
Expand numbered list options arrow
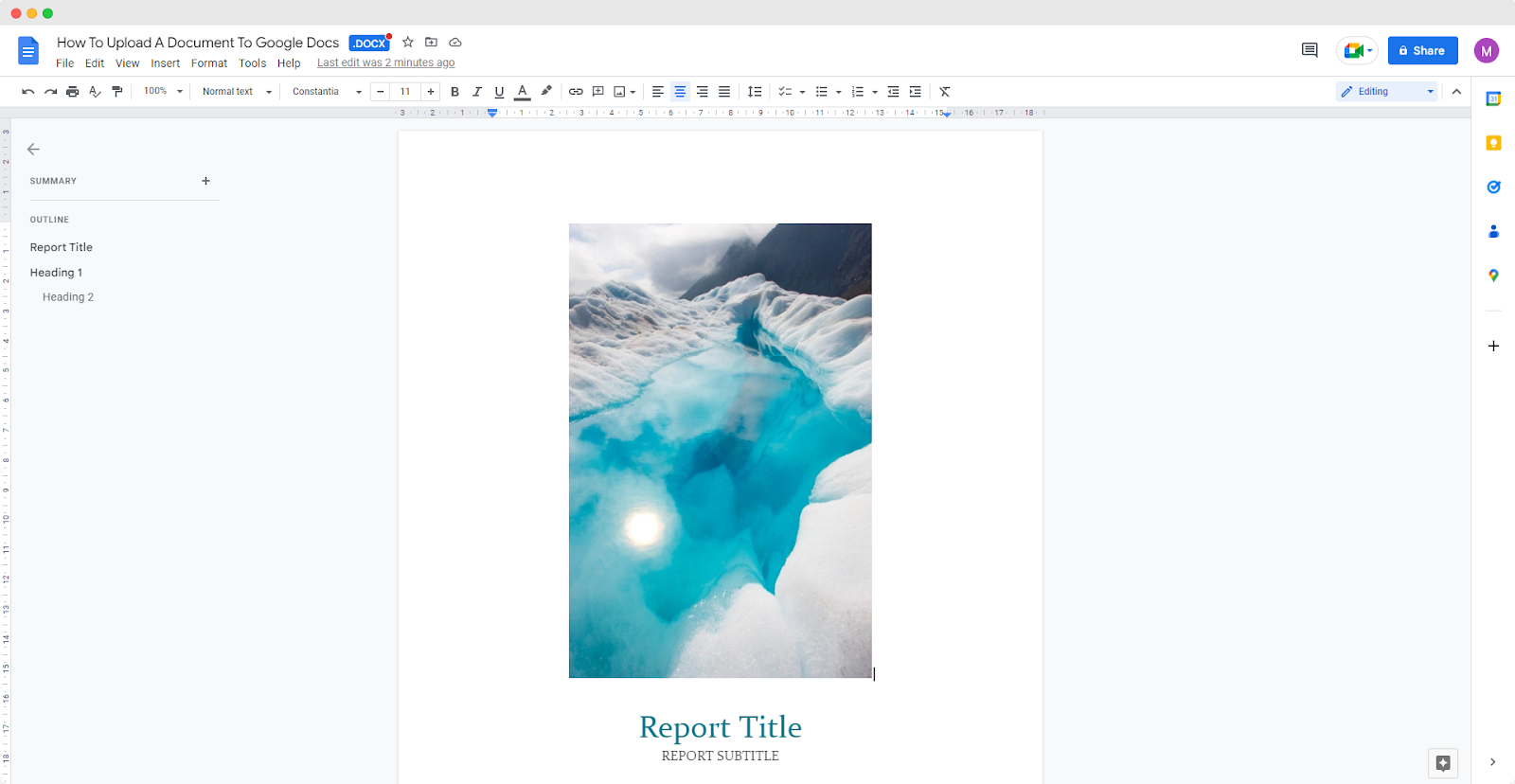tap(875, 92)
